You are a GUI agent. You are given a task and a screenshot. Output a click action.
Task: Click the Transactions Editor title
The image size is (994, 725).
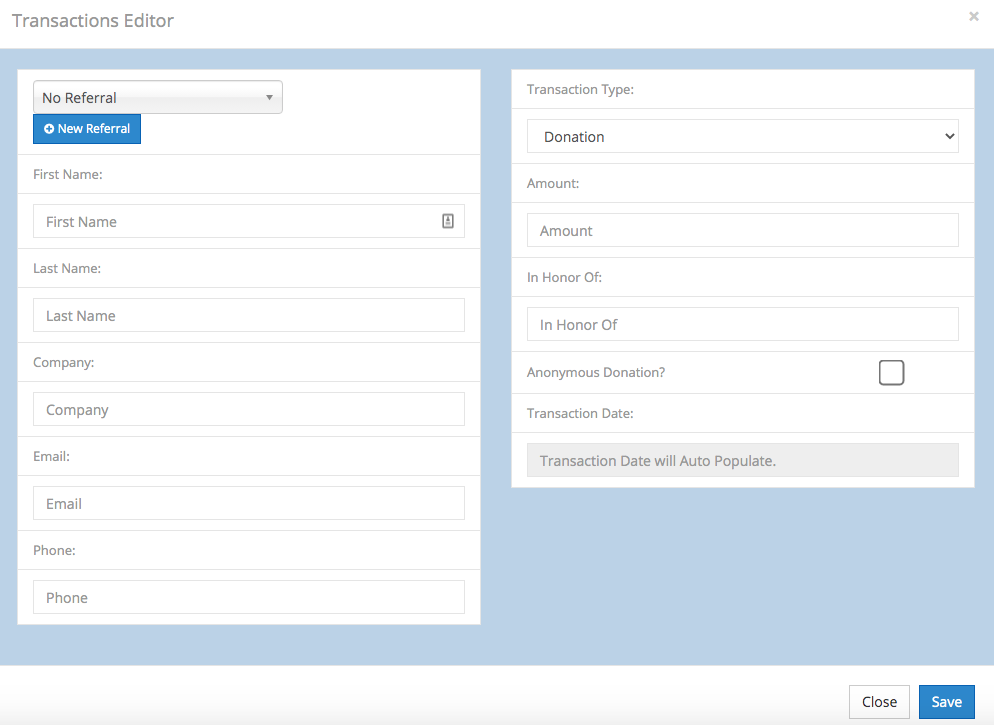93,21
